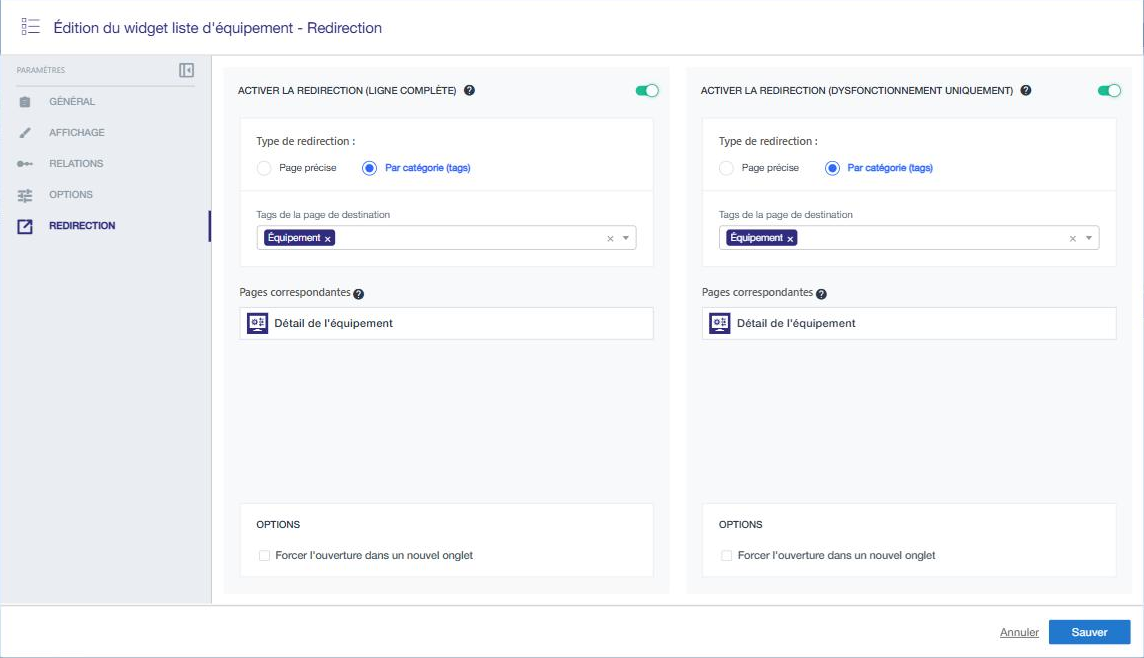Select Page précise in right panel
This screenshot has width=1144, height=658.
click(x=726, y=168)
